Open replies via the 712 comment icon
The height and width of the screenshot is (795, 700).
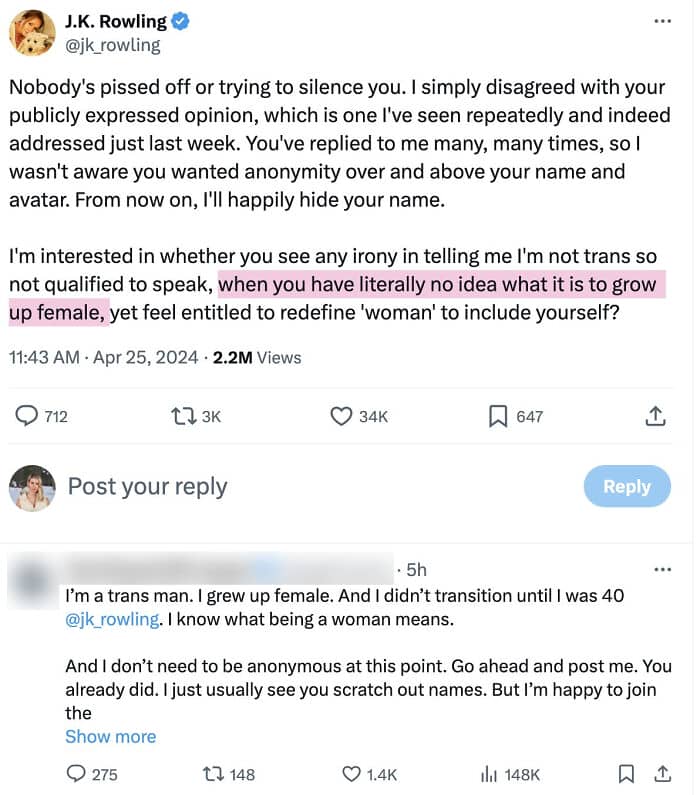(27, 416)
